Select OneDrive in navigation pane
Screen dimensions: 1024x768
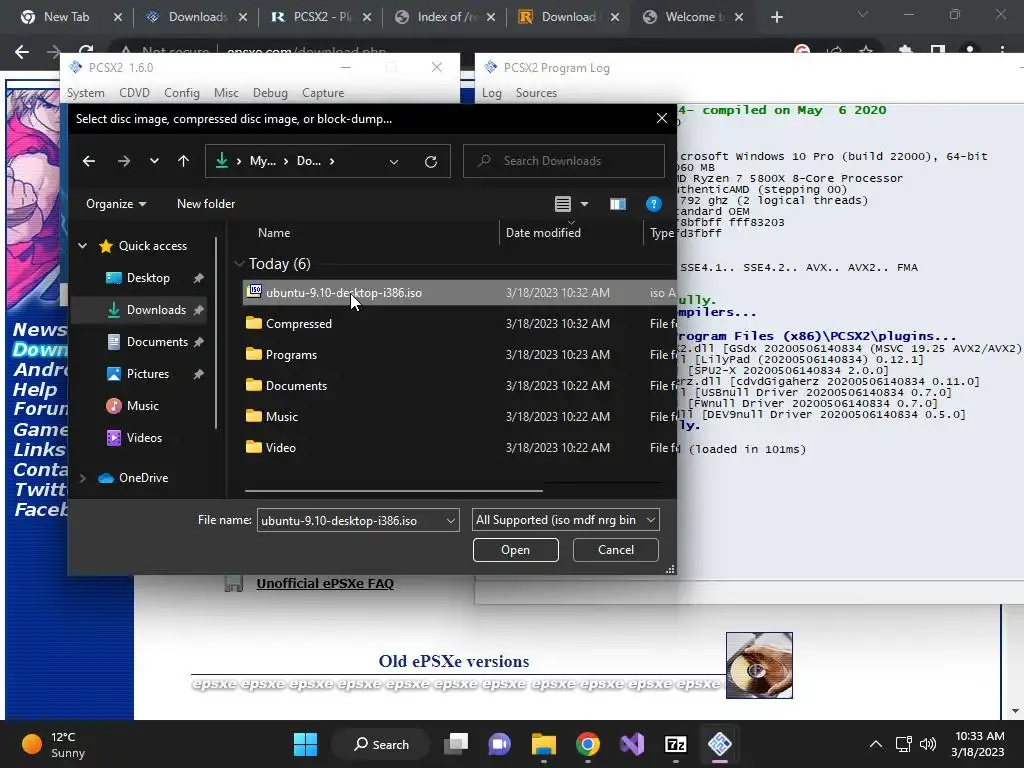(143, 478)
